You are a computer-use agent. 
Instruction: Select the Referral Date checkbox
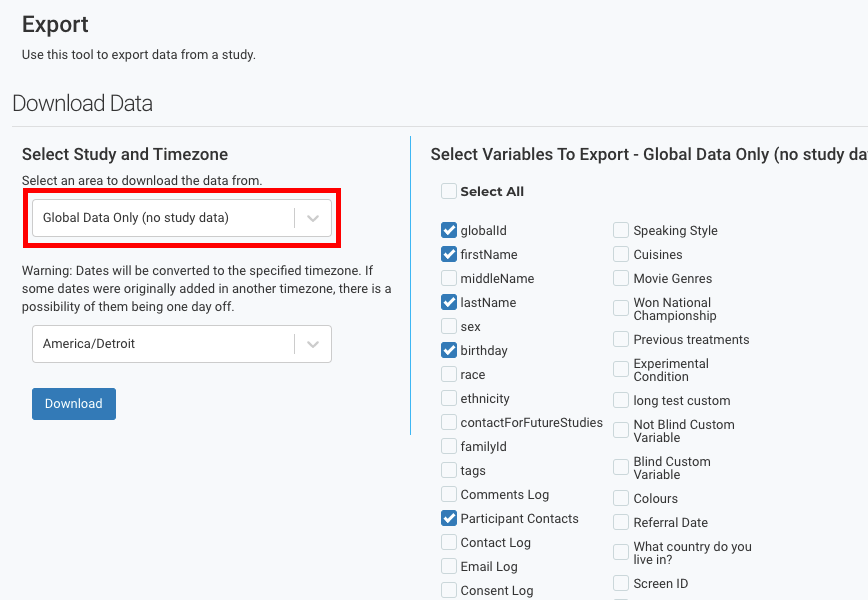621,522
